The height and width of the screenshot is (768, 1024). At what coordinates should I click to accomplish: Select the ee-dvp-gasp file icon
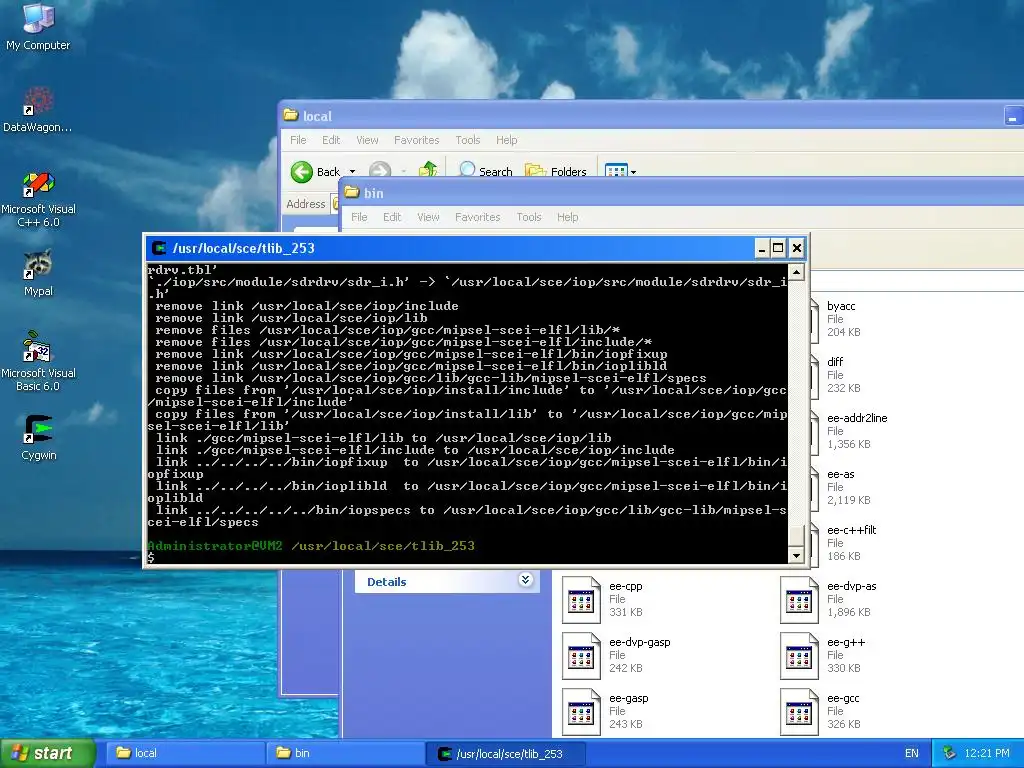click(581, 656)
